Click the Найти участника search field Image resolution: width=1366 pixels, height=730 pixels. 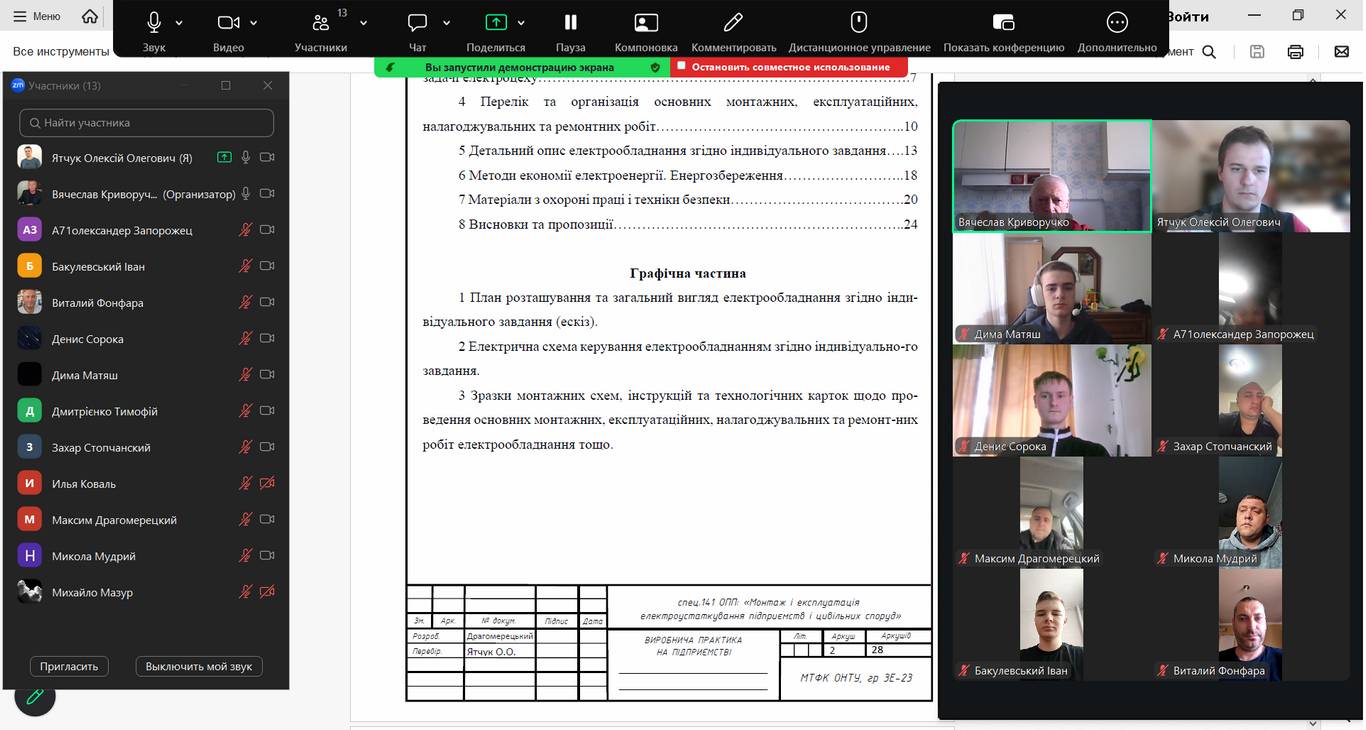[146, 123]
